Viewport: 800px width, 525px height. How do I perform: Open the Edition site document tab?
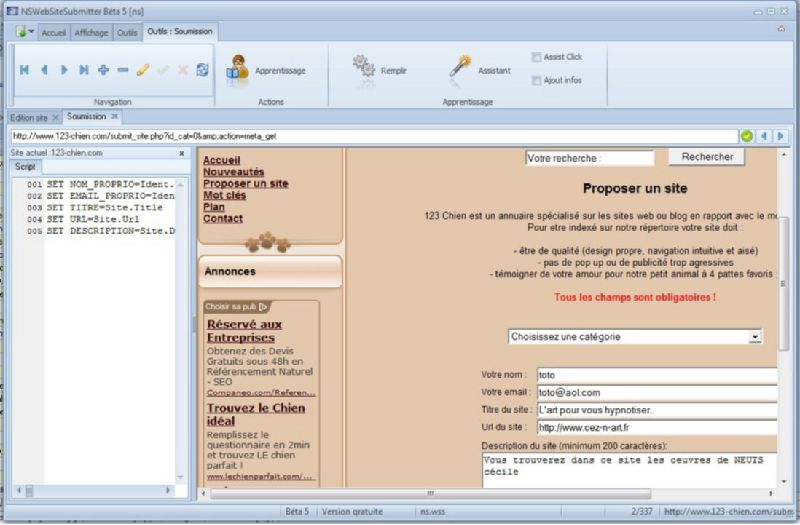(29, 117)
